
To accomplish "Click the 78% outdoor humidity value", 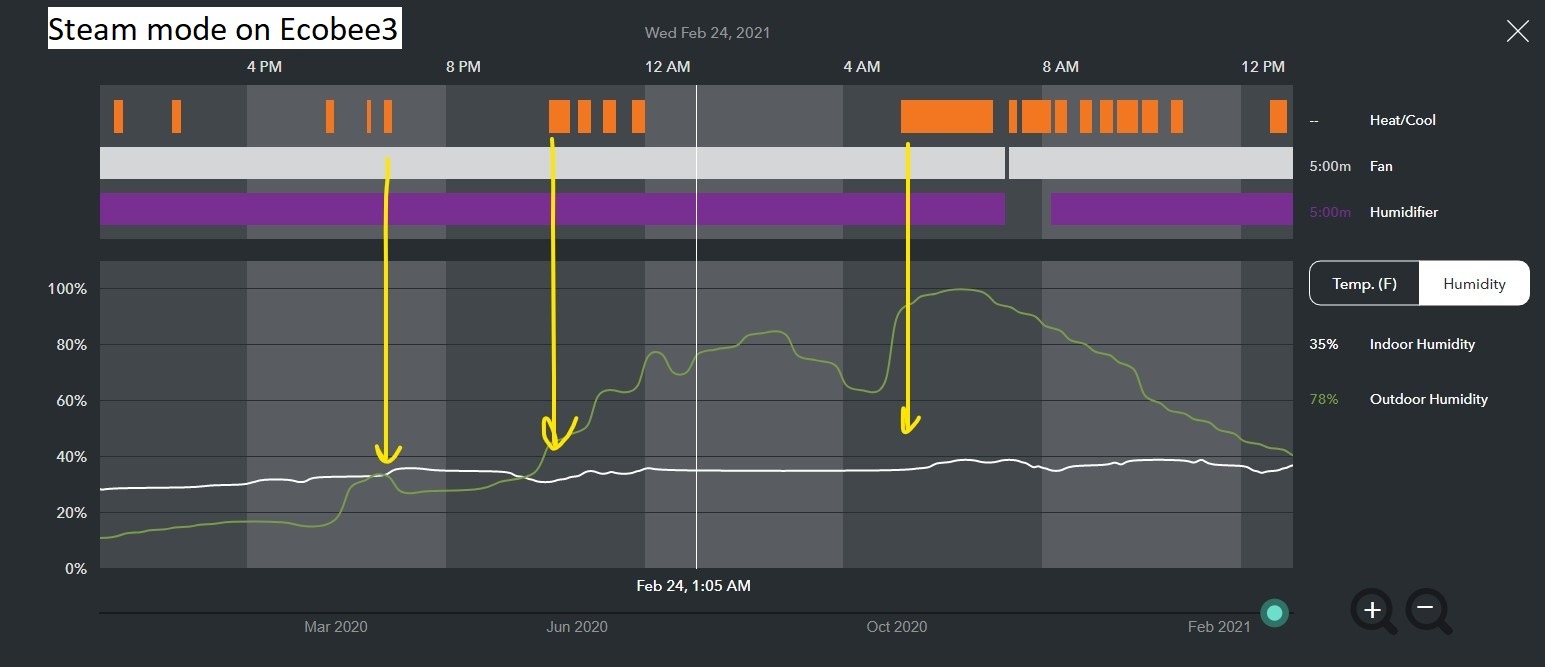I will tap(1323, 399).
